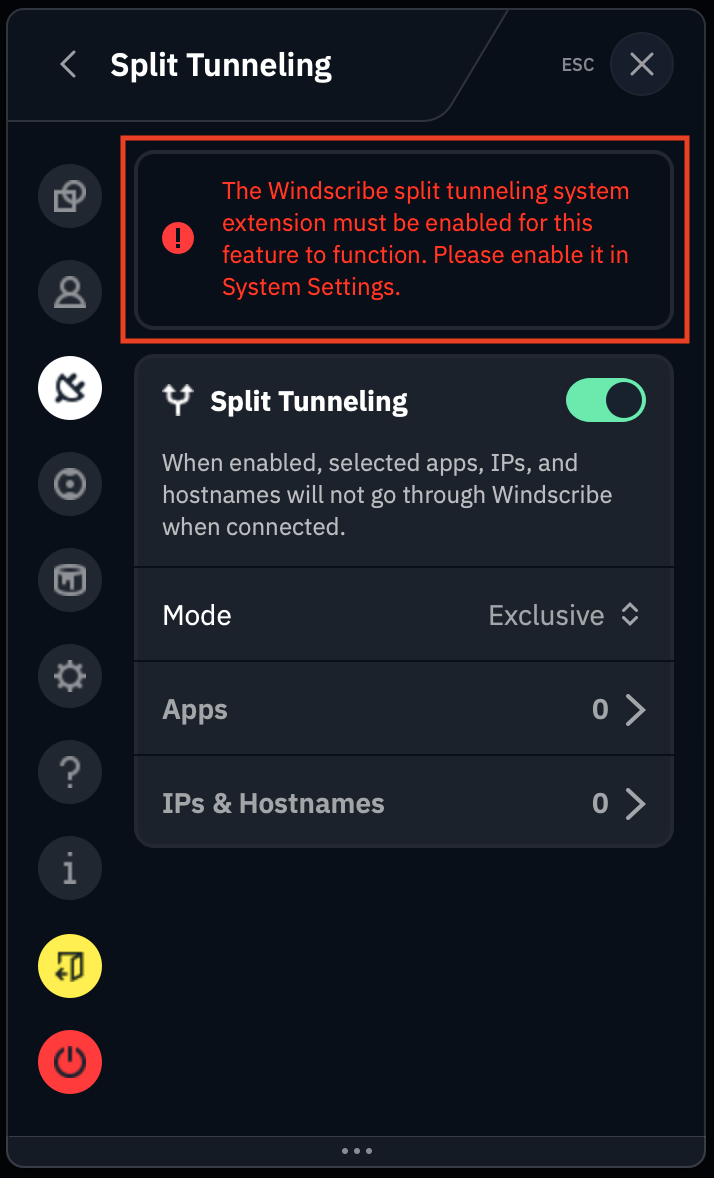Click the Help question mark icon
Viewport: 714px width, 1178px height.
coord(69,772)
